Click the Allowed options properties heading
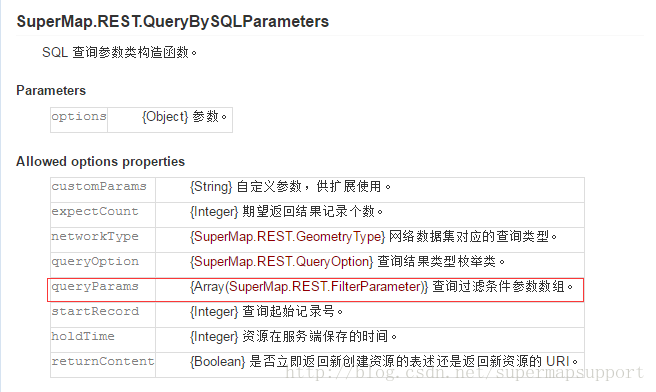This screenshot has height=392, width=656. 100,161
